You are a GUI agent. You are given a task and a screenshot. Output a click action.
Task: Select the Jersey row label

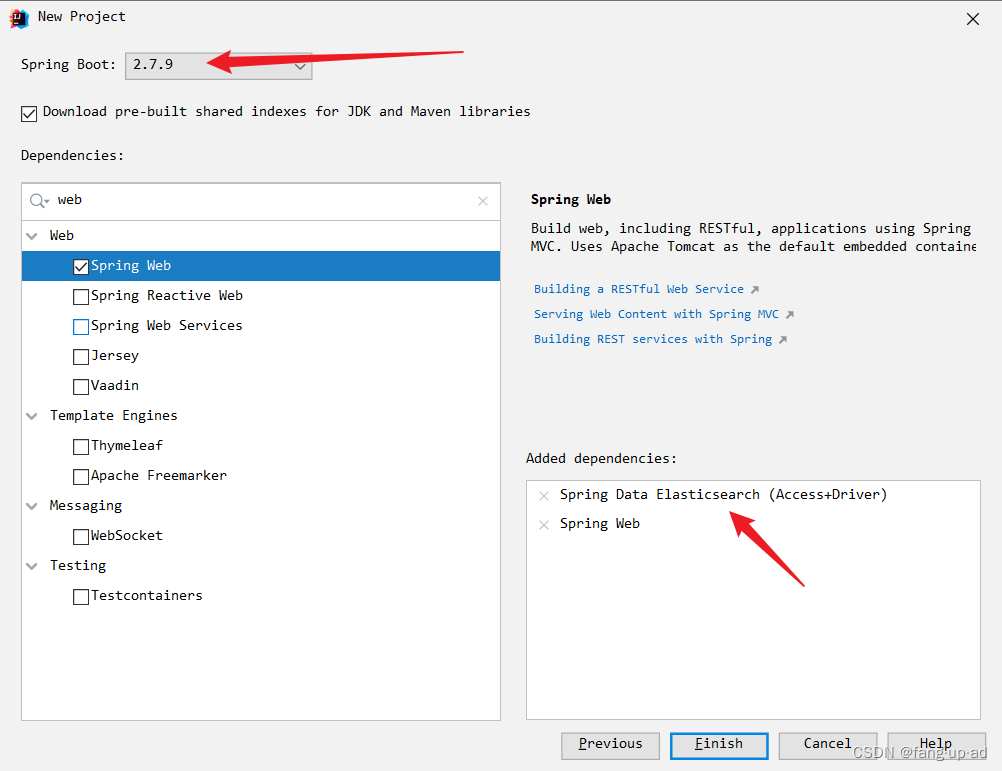click(114, 356)
